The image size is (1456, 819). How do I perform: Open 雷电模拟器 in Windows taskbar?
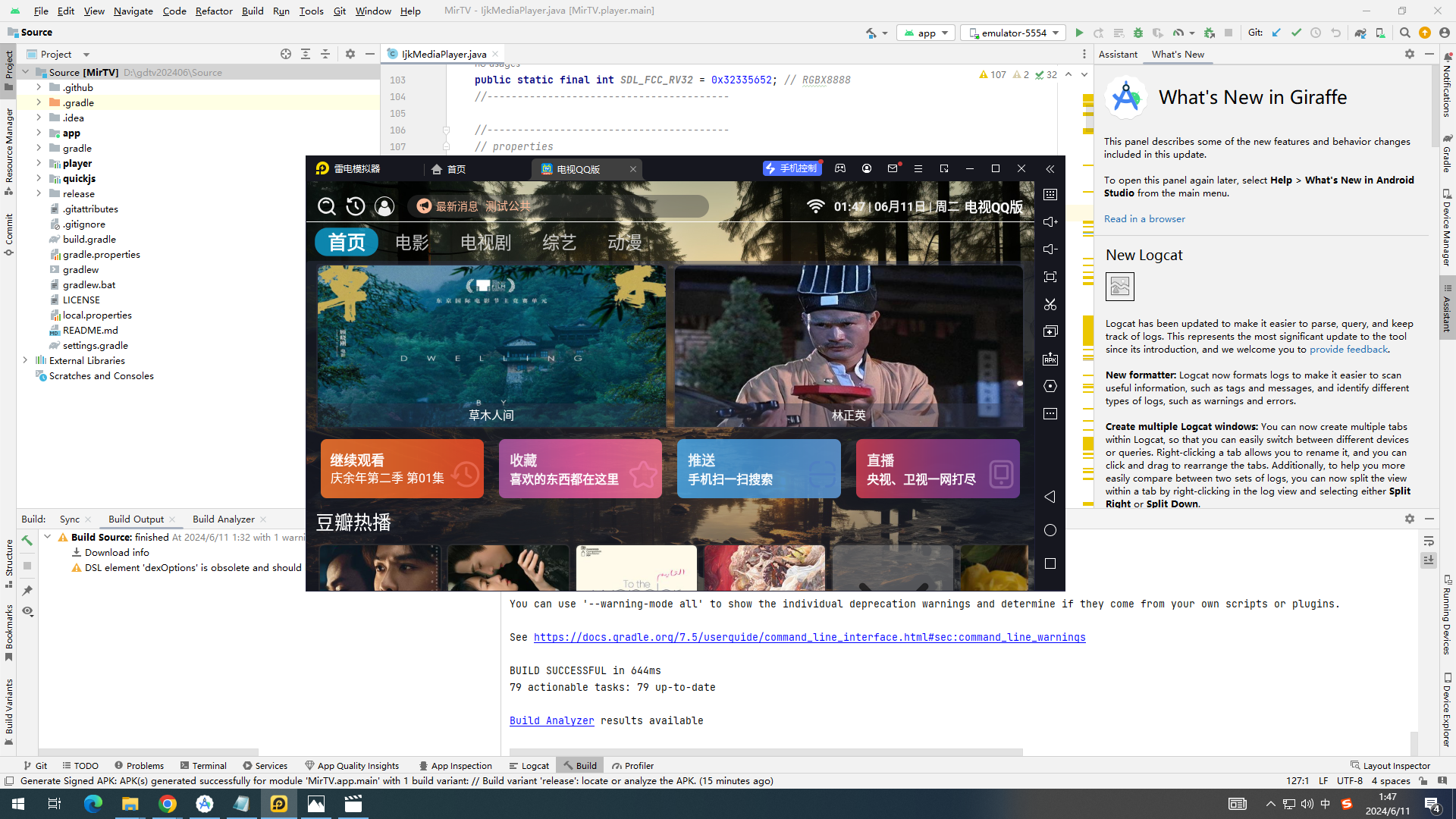279,804
